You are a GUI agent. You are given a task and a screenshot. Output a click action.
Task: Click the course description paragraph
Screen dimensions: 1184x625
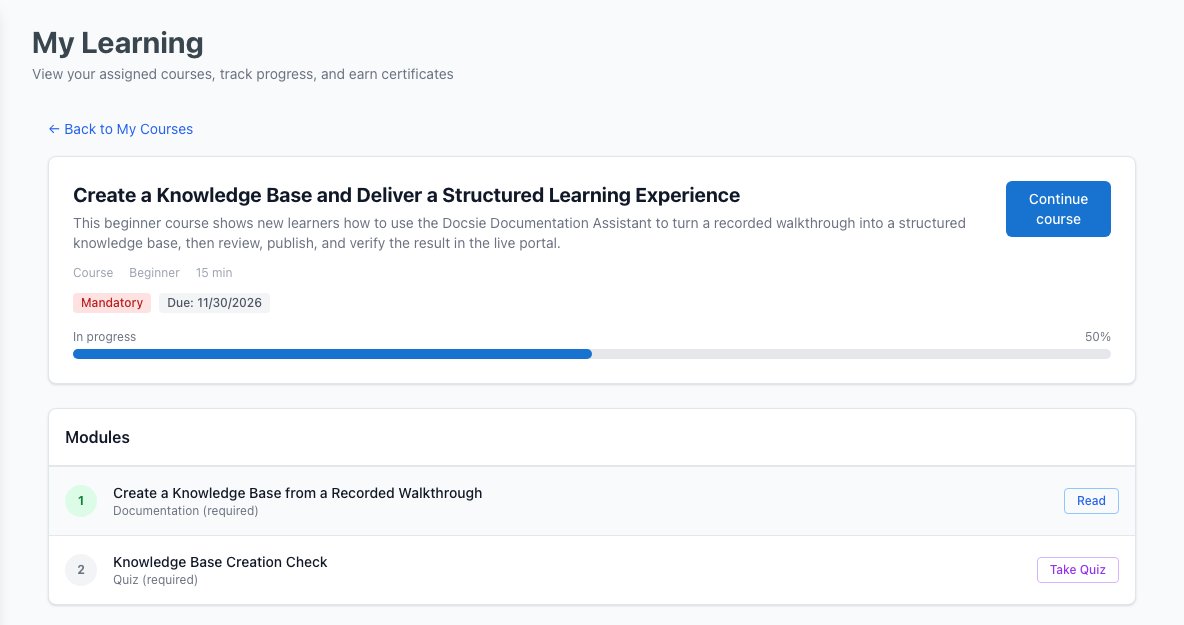[520, 233]
